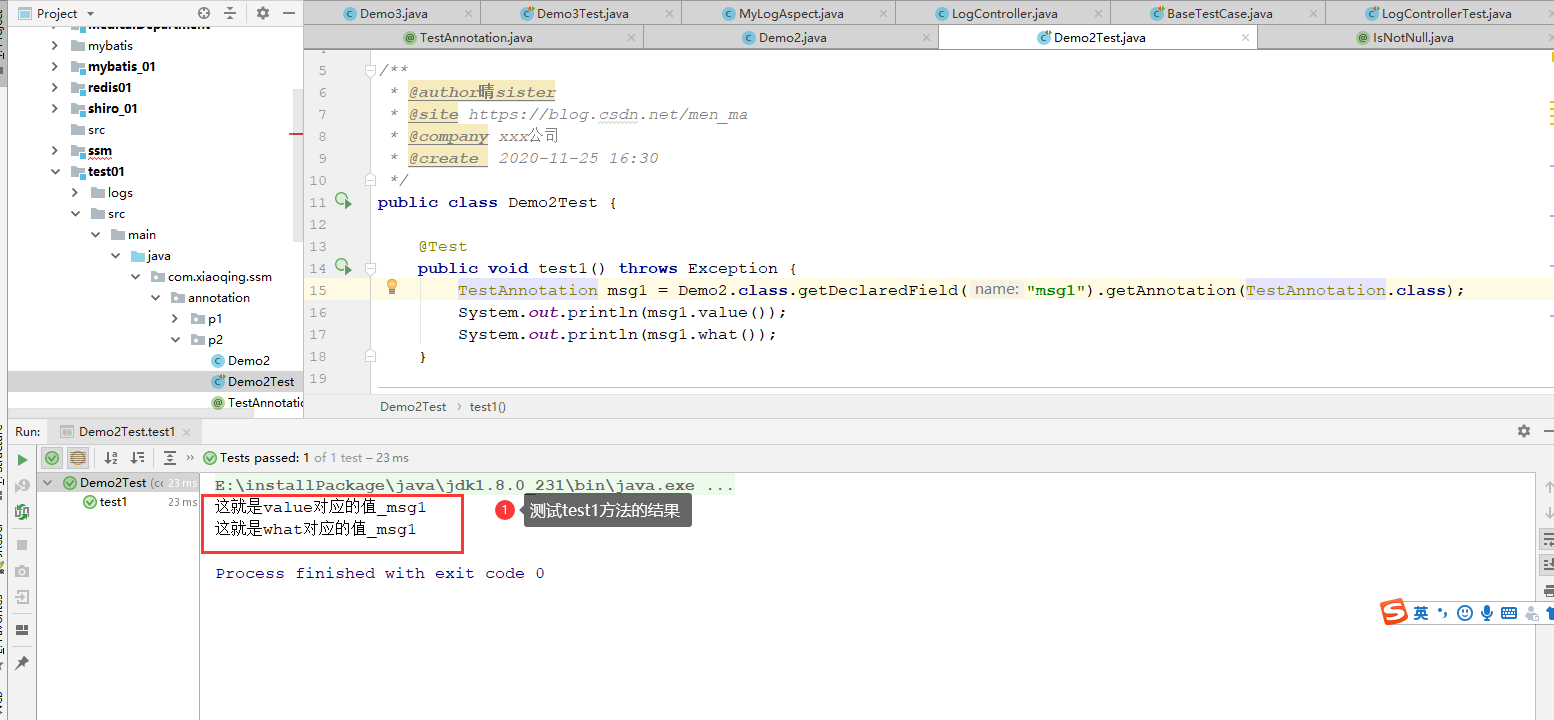
Task: Collapse the test01 module
Action: (x=55, y=172)
